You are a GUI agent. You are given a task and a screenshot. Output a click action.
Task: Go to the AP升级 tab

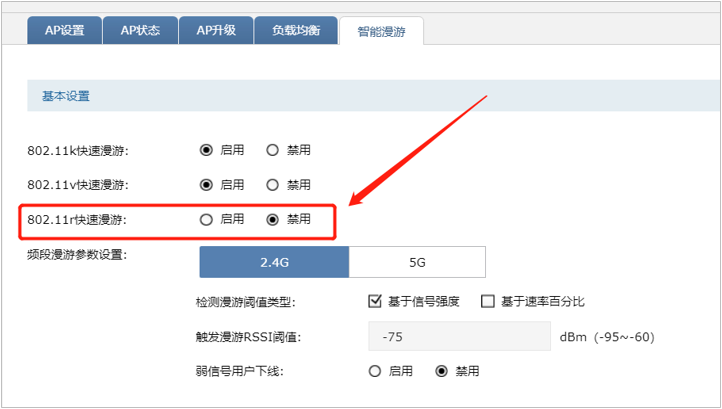pyautogui.click(x=214, y=30)
